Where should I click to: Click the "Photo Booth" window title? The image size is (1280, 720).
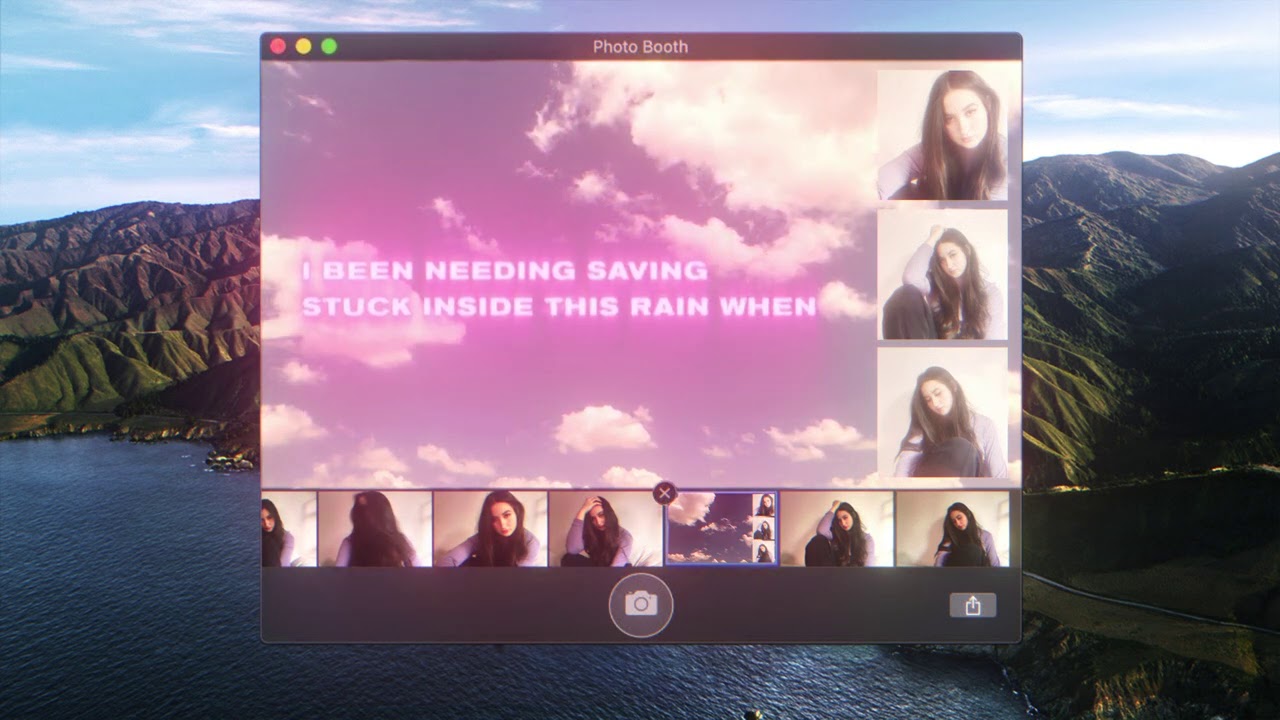click(640, 47)
